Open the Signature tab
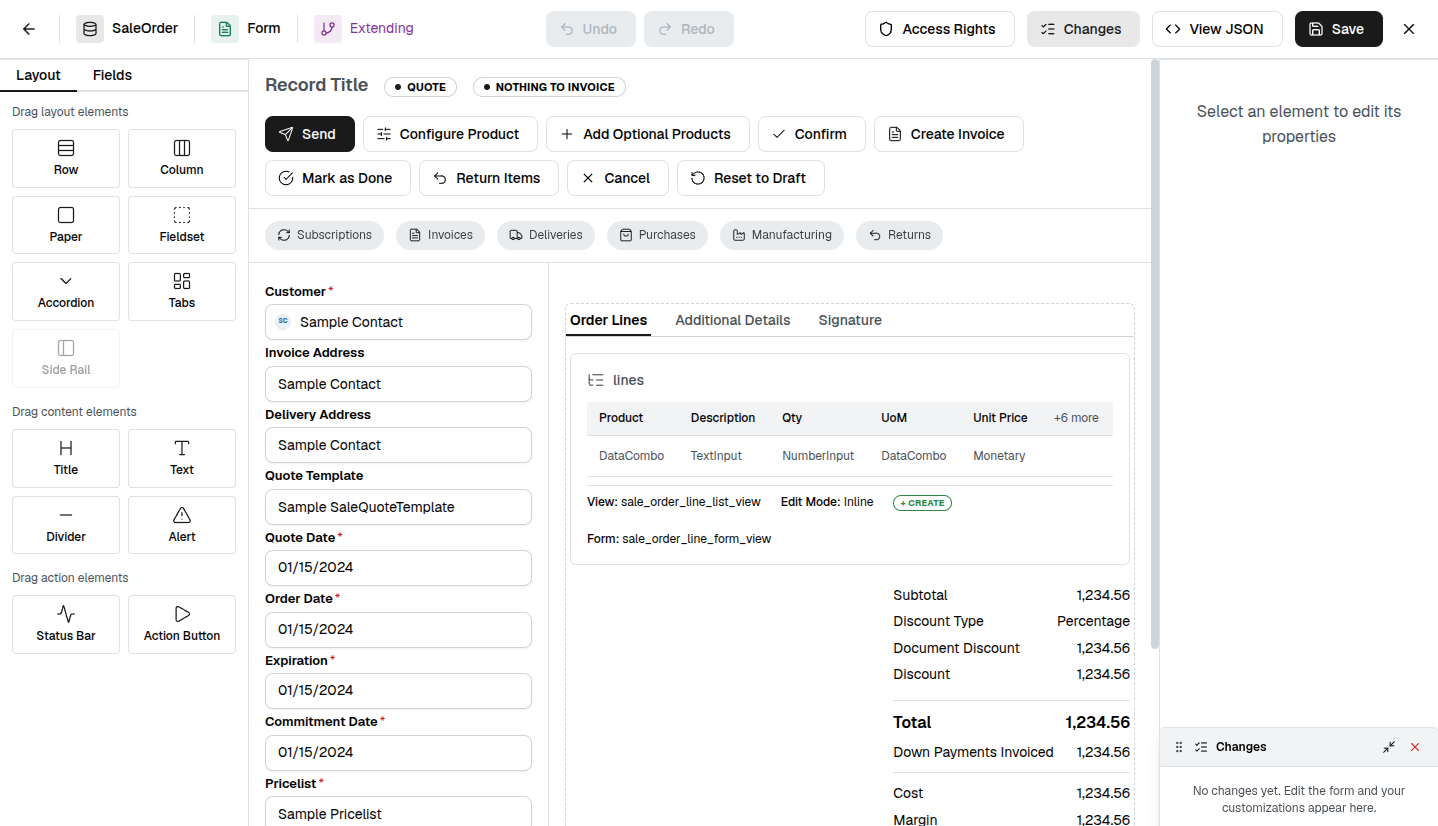Viewport: 1438px width, 826px height. 850,320
